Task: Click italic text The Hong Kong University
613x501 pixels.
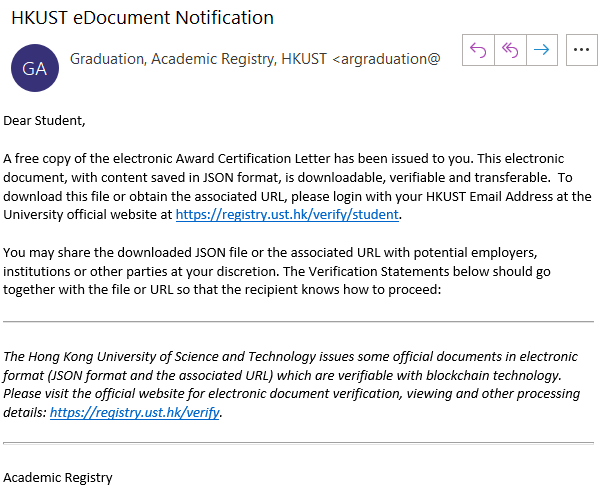Action: (81, 357)
